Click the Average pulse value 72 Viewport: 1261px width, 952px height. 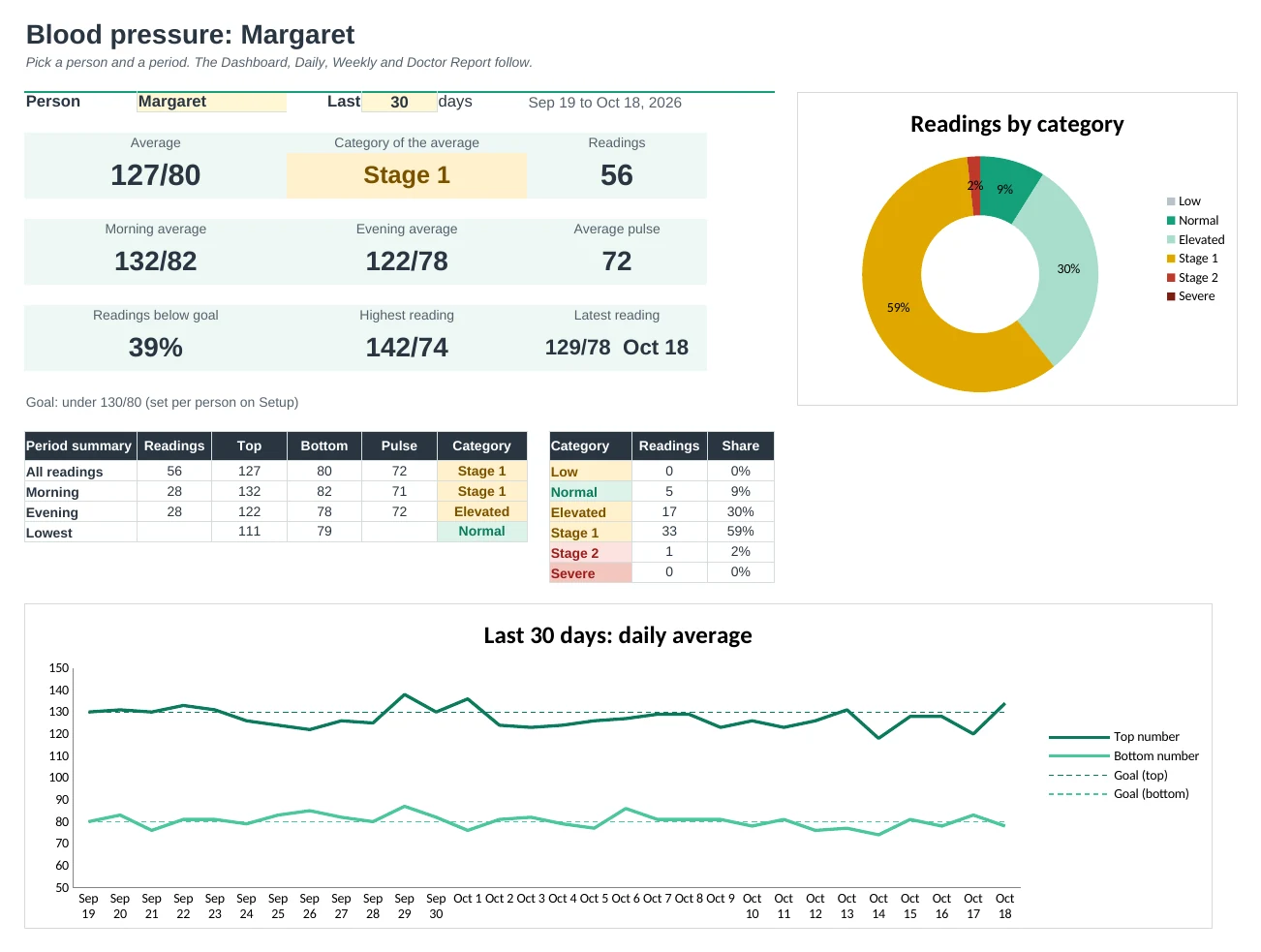click(x=617, y=261)
